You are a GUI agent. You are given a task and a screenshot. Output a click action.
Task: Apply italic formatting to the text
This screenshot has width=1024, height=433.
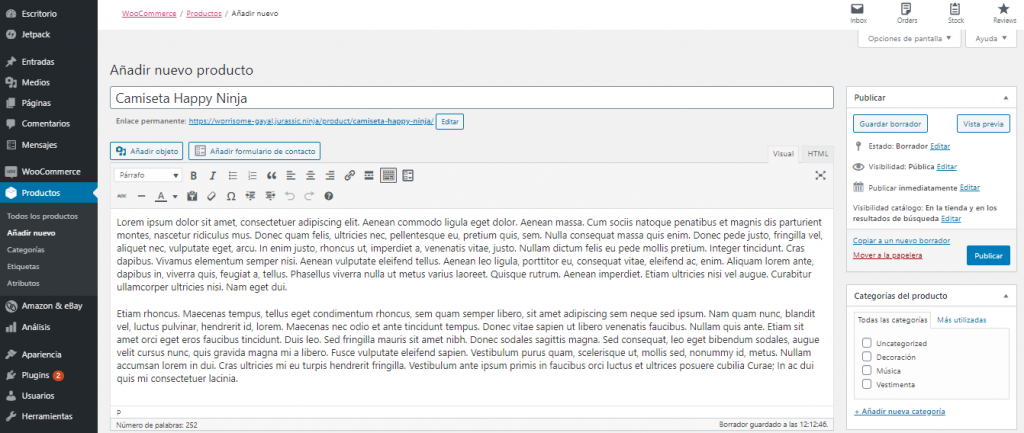[x=212, y=175]
